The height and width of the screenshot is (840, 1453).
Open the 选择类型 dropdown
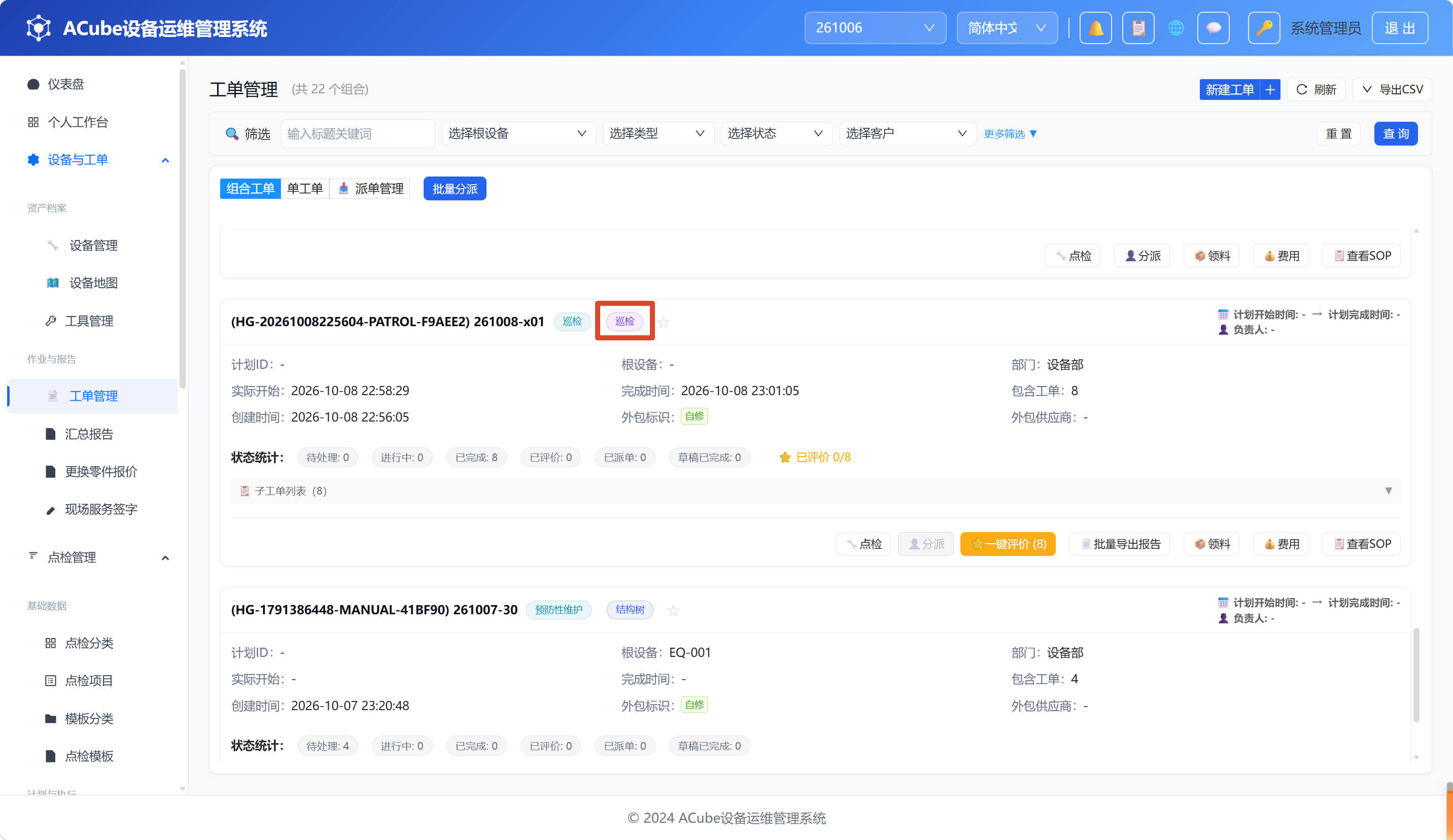pos(658,134)
